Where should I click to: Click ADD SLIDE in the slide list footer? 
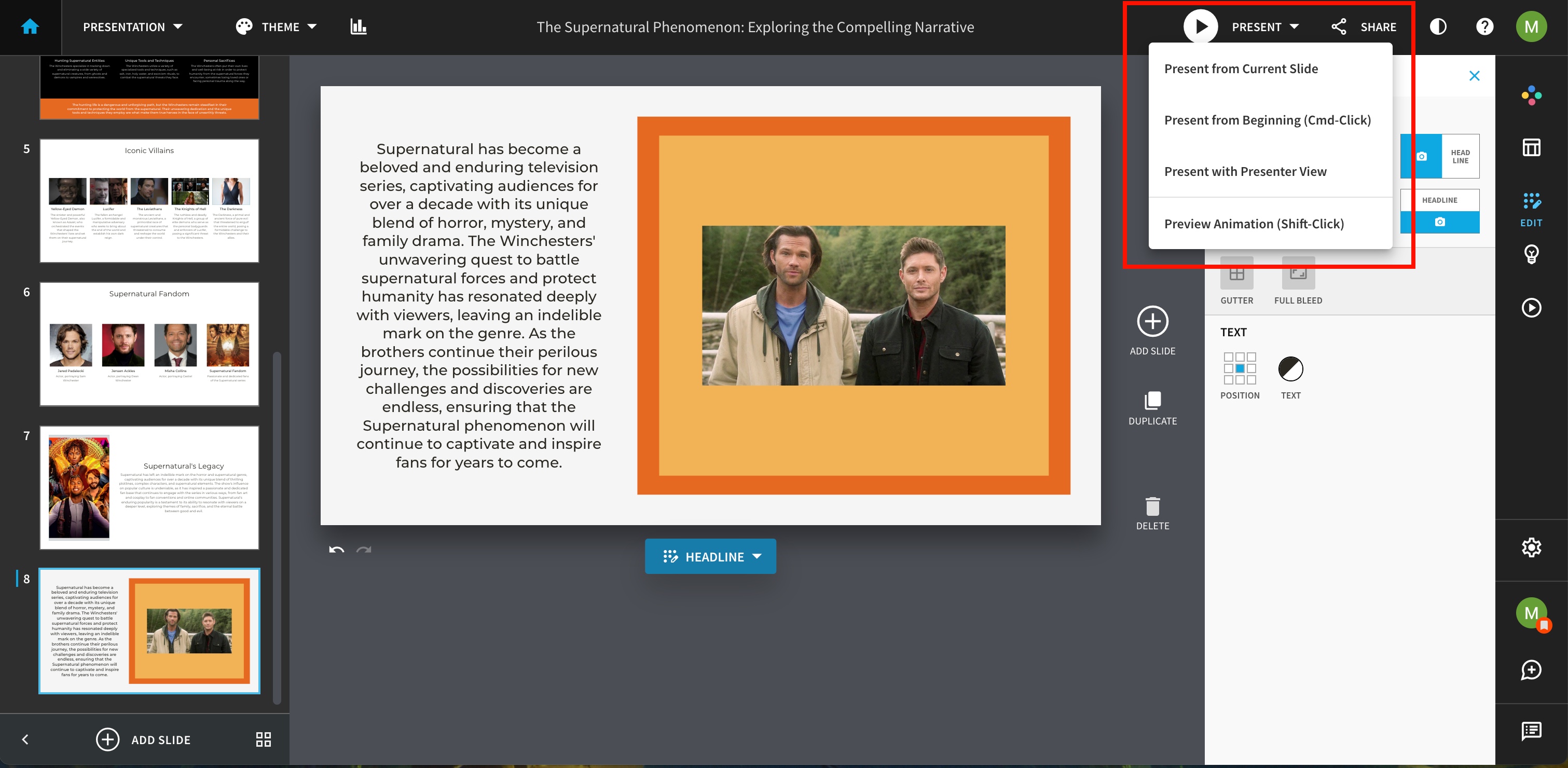143,739
